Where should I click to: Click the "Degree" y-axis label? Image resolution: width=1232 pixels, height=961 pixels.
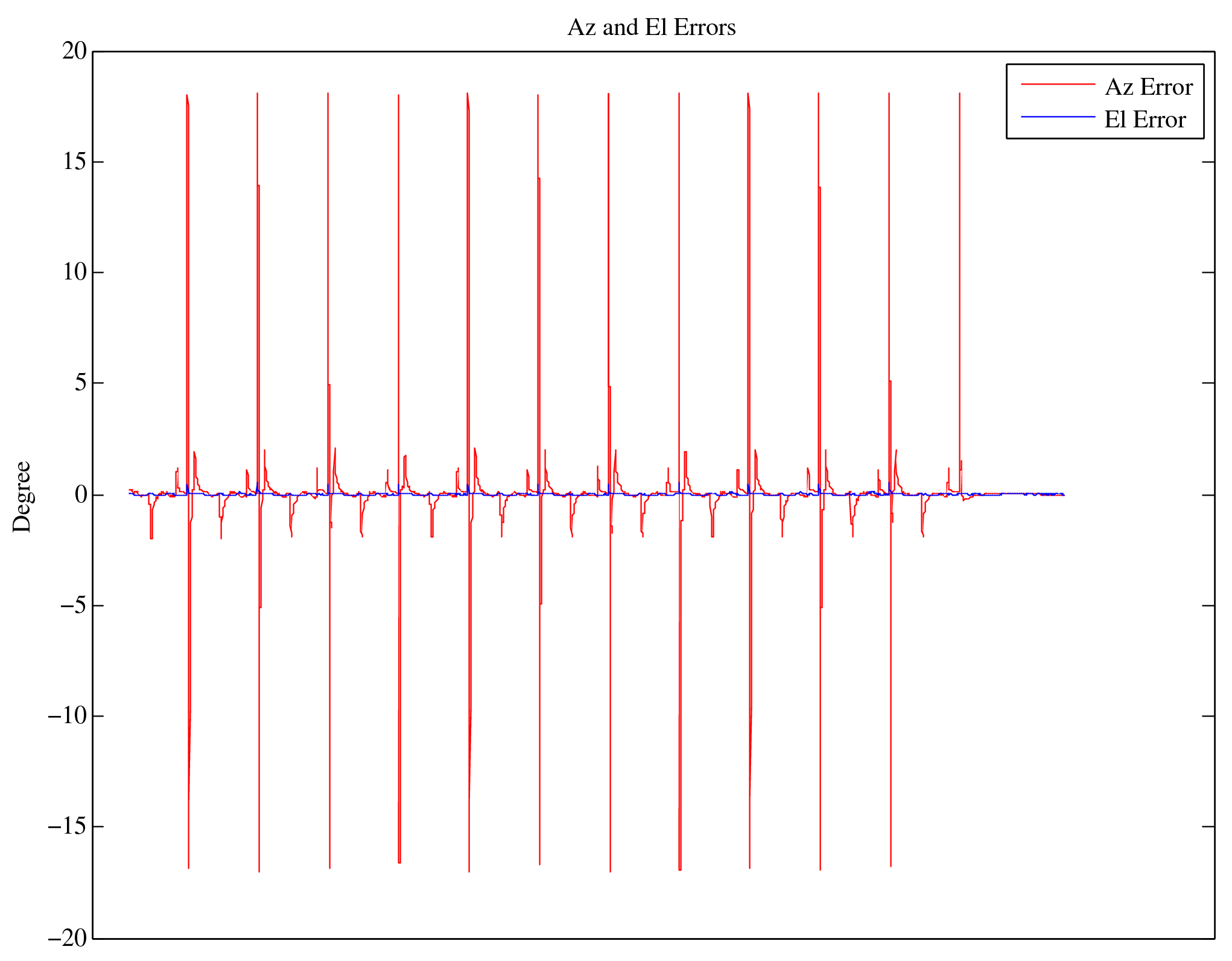[22, 496]
